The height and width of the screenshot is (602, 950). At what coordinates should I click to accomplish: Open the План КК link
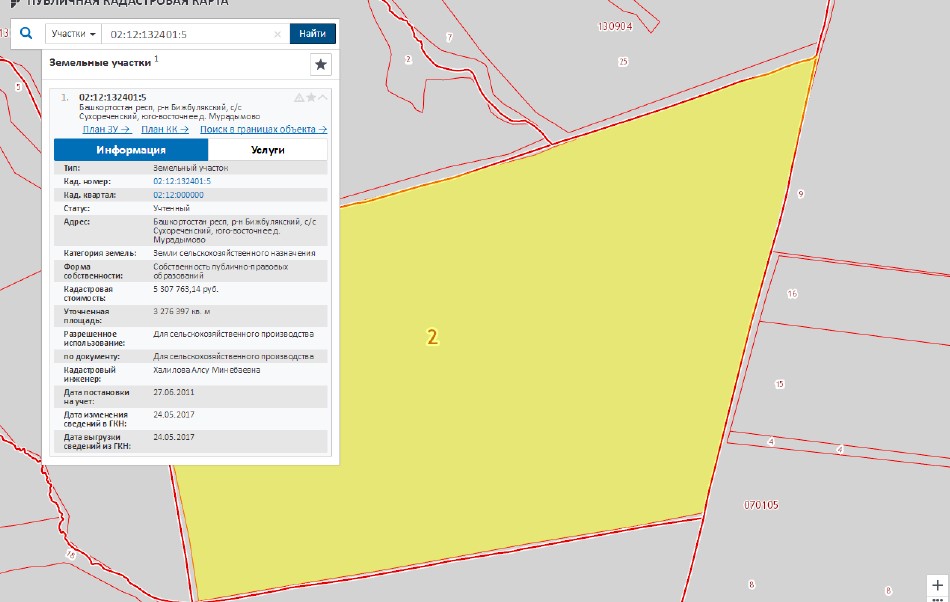[x=165, y=129]
